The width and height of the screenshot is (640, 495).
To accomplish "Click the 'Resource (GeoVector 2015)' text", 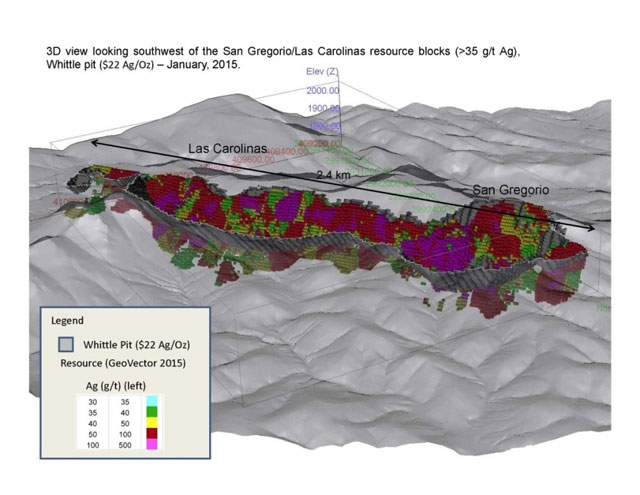I will 123,363.
